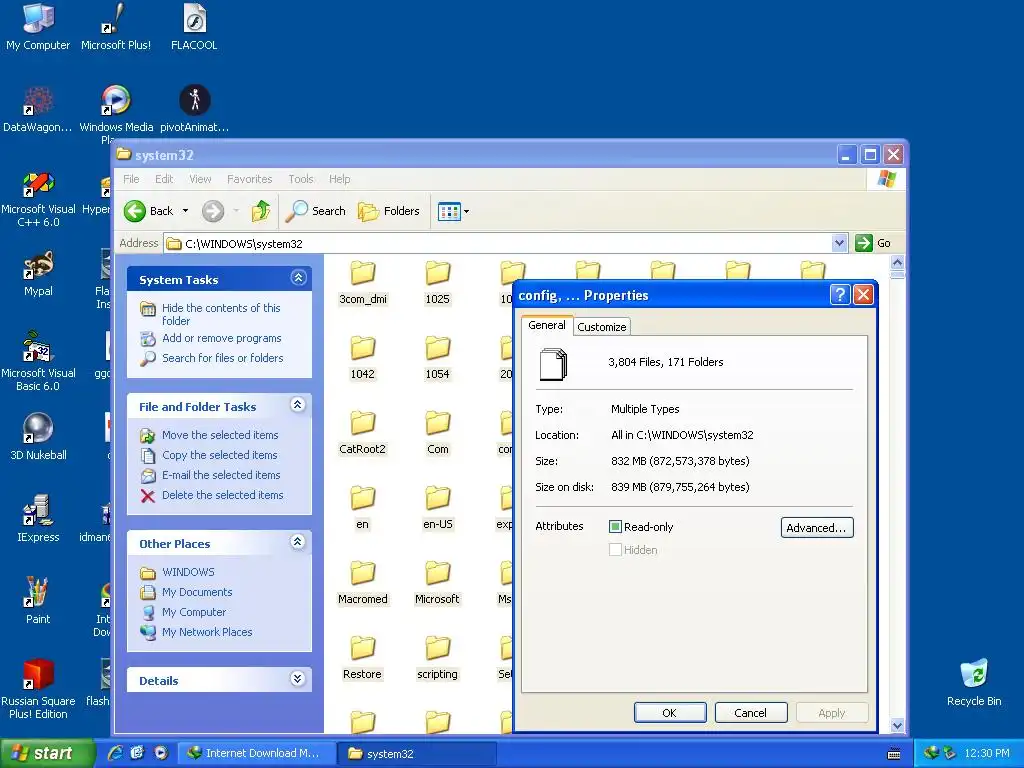The height and width of the screenshot is (768, 1024).
Task: Open Paint desktop shortcut
Action: [x=38, y=601]
